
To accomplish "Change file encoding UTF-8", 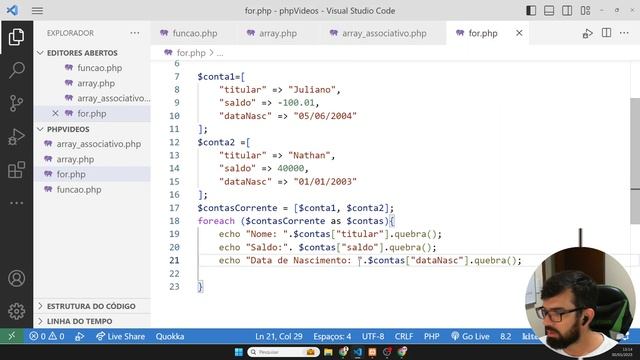I will (373, 336).
